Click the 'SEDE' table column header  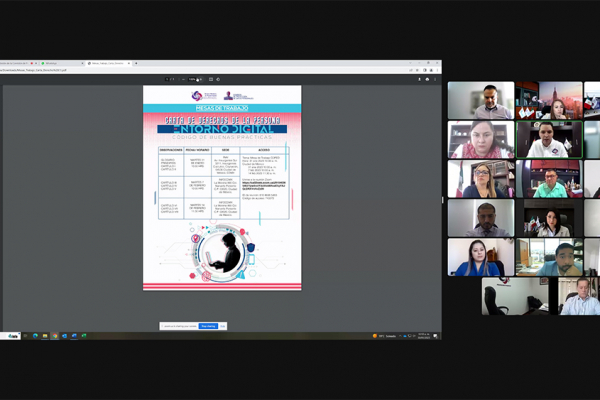click(225, 150)
